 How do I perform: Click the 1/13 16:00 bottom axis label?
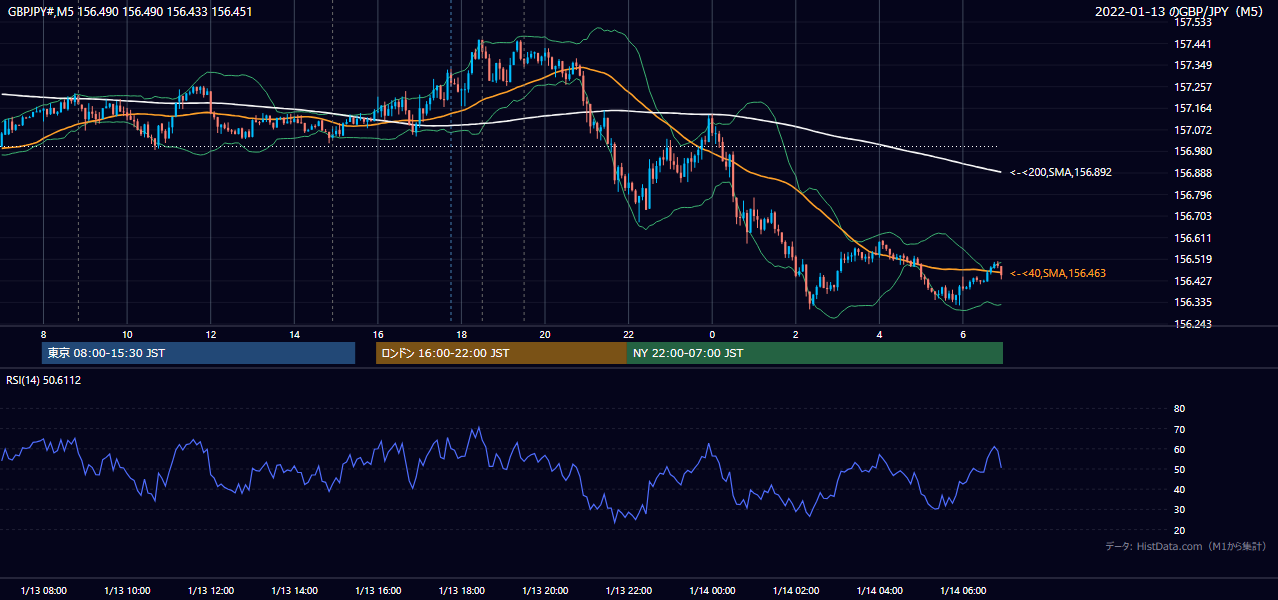[x=377, y=591]
